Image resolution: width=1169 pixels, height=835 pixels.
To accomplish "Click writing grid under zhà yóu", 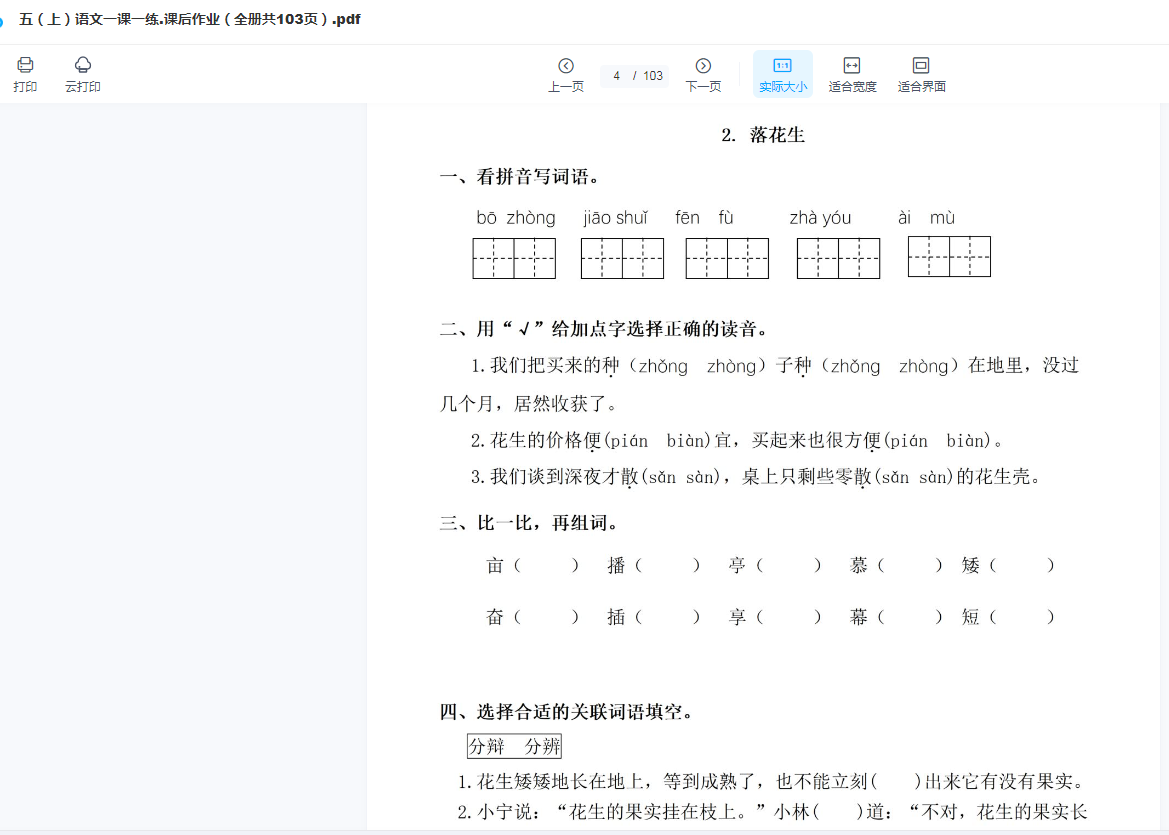I will point(838,258).
